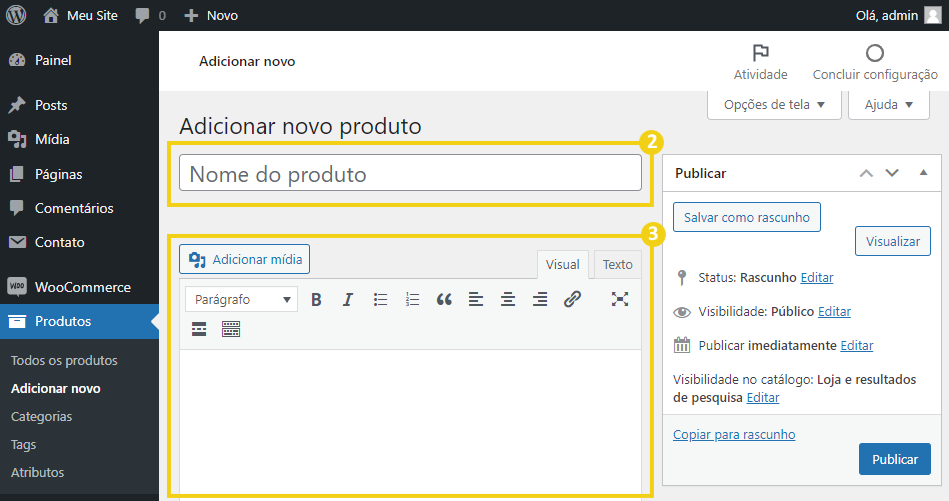949x501 pixels.
Task: Align text to center
Action: [x=508, y=300]
